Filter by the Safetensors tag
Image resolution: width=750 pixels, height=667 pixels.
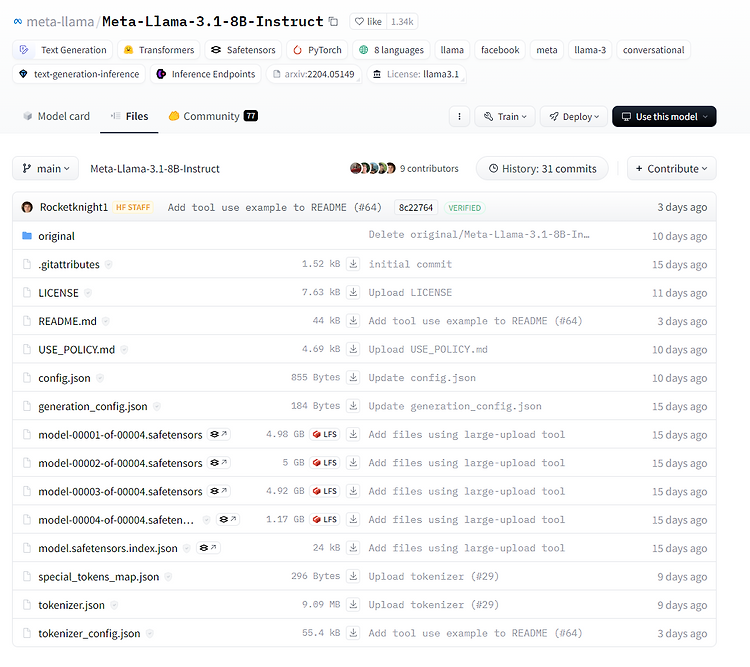243,50
